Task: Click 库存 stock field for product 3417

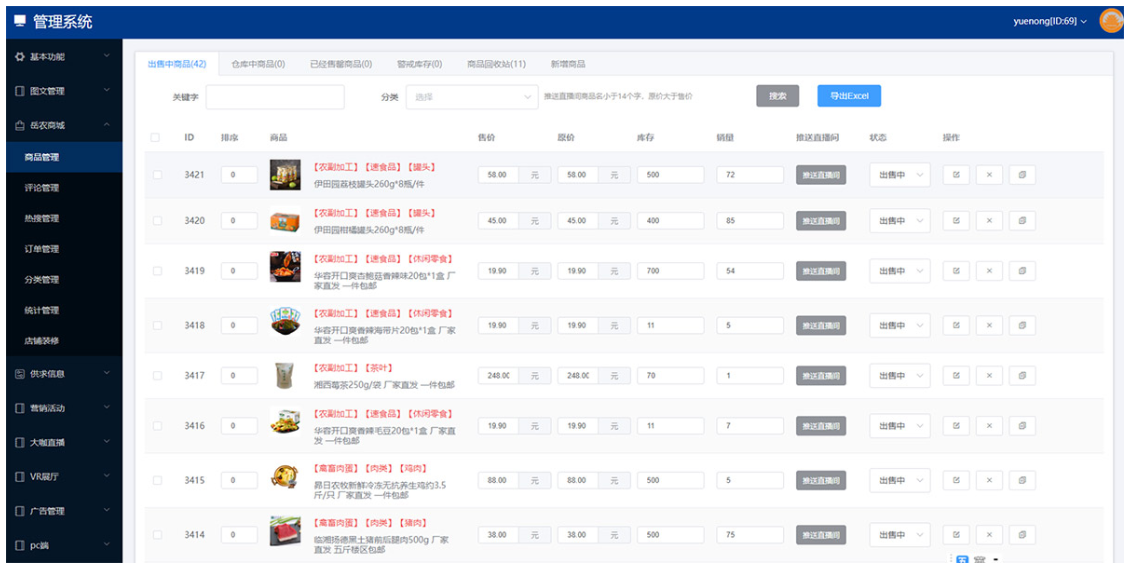Action: pos(670,376)
